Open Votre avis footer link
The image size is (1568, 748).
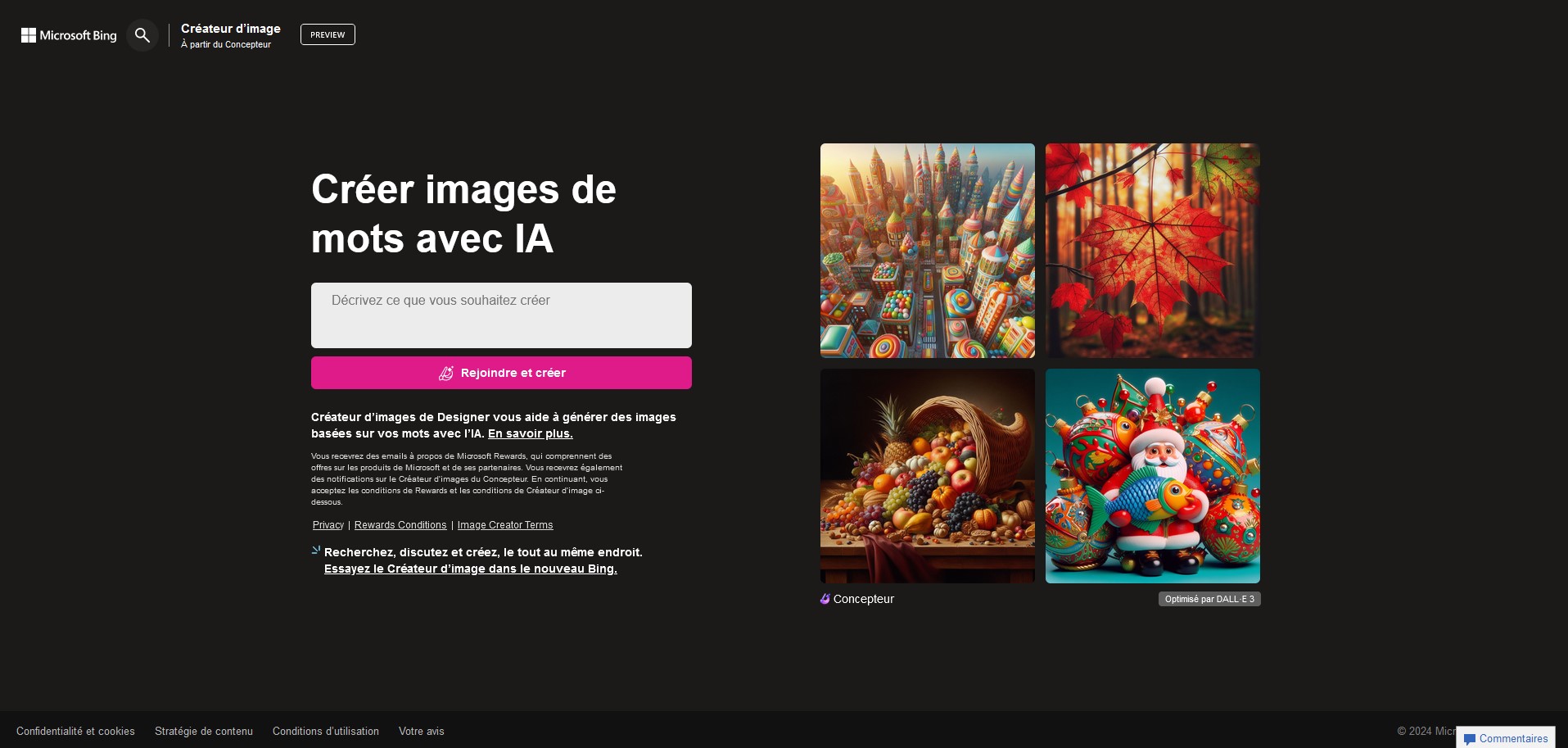(422, 731)
